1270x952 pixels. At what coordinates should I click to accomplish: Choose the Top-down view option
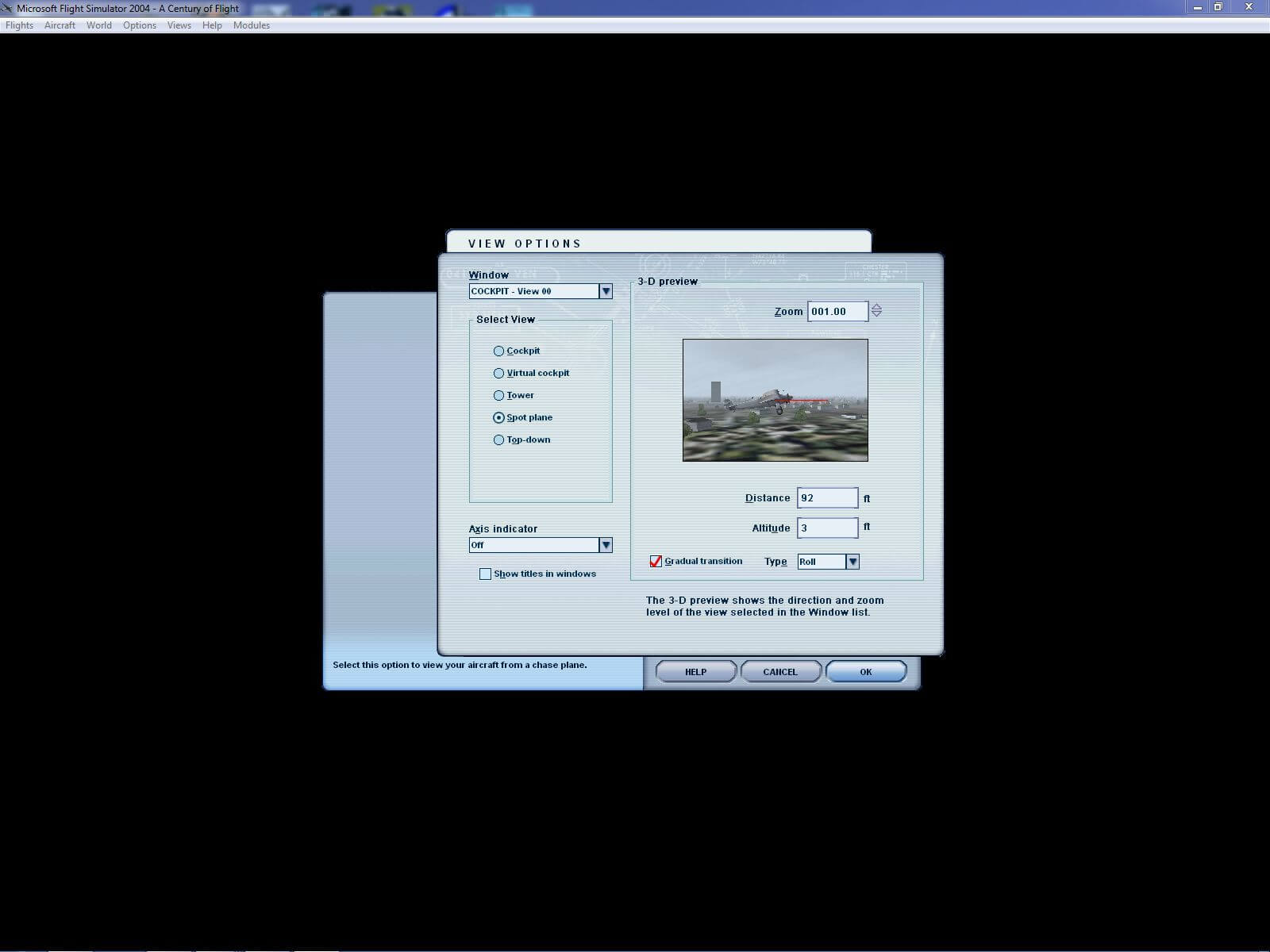point(498,440)
